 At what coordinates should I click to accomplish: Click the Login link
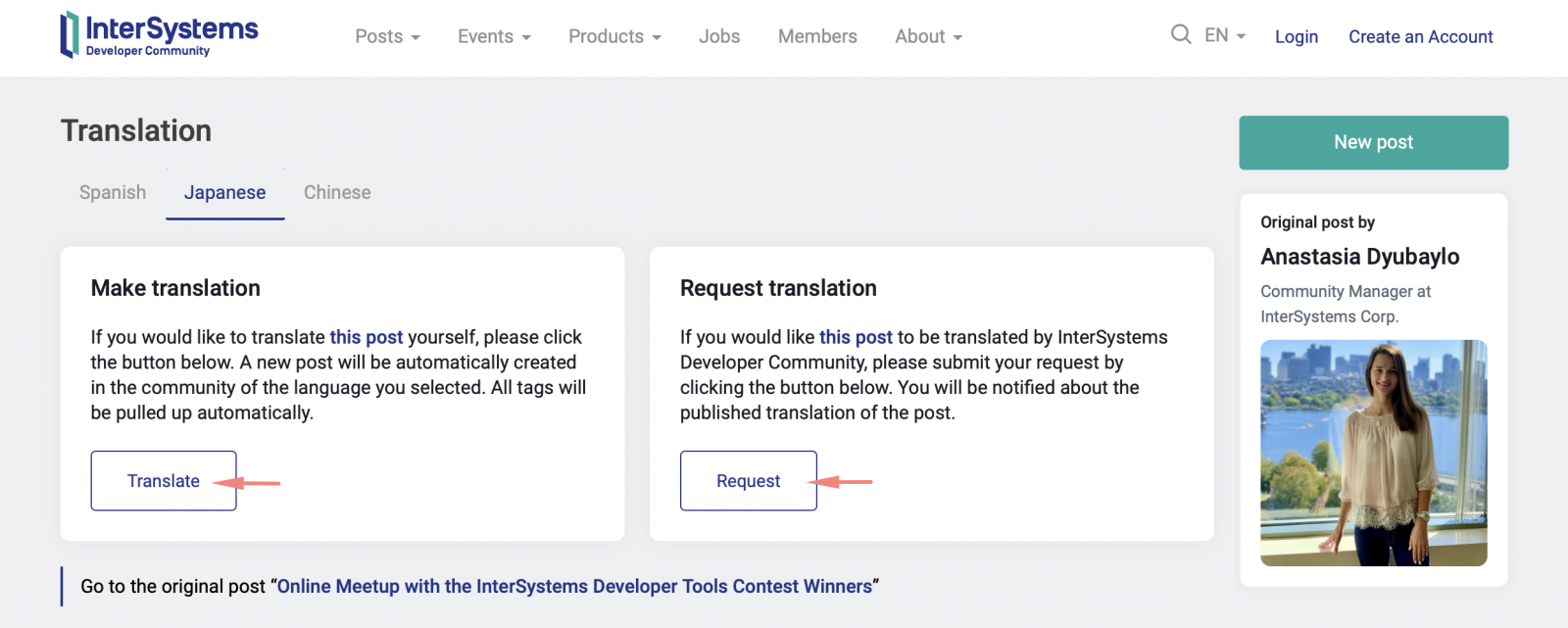[x=1296, y=36]
